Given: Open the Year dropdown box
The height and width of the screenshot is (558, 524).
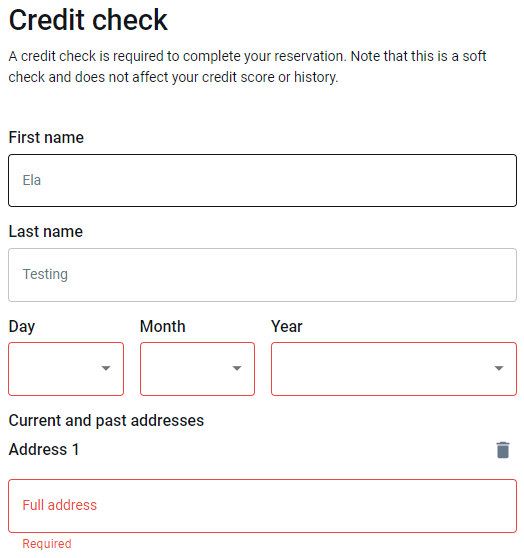Looking at the screenshot, I should coord(394,369).
